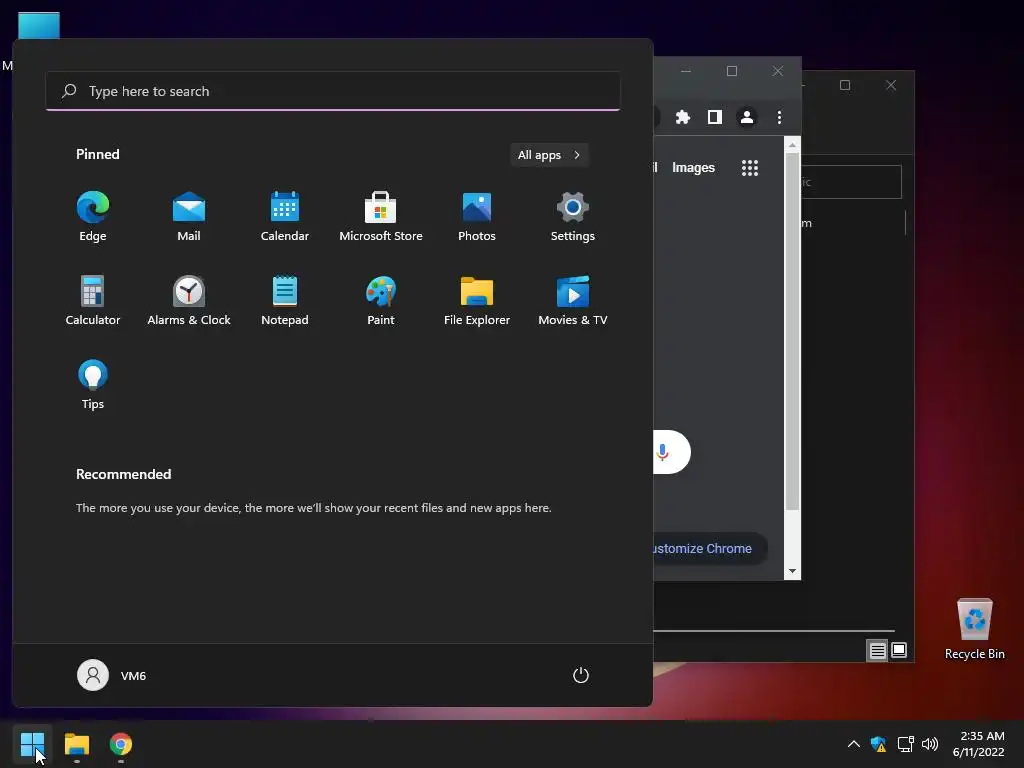Open Chrome profile avatar button

pos(746,117)
